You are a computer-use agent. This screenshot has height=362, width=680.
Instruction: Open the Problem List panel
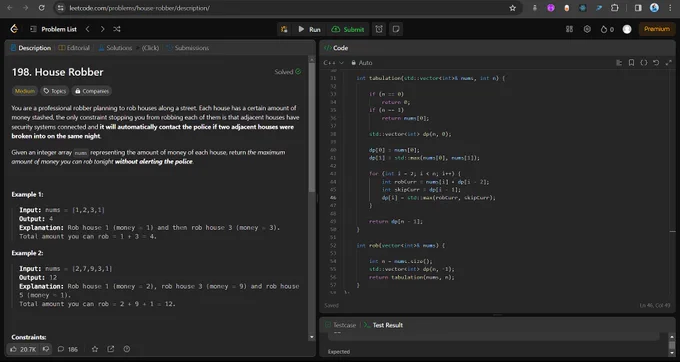tap(53, 29)
